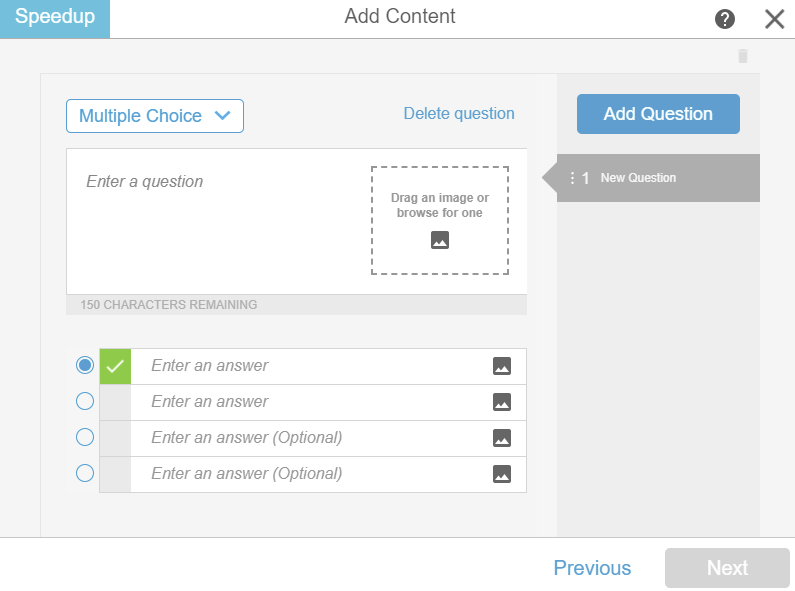Add image to second answer

tap(502, 402)
